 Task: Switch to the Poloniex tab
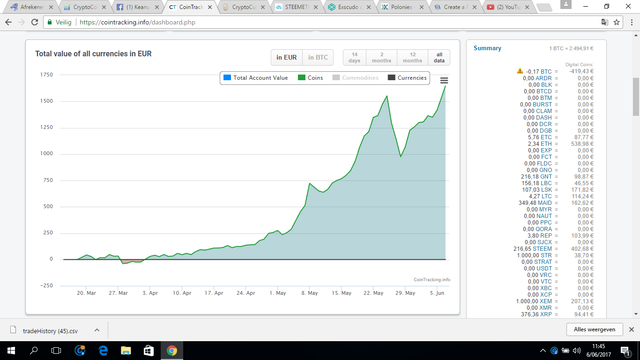point(402,7)
